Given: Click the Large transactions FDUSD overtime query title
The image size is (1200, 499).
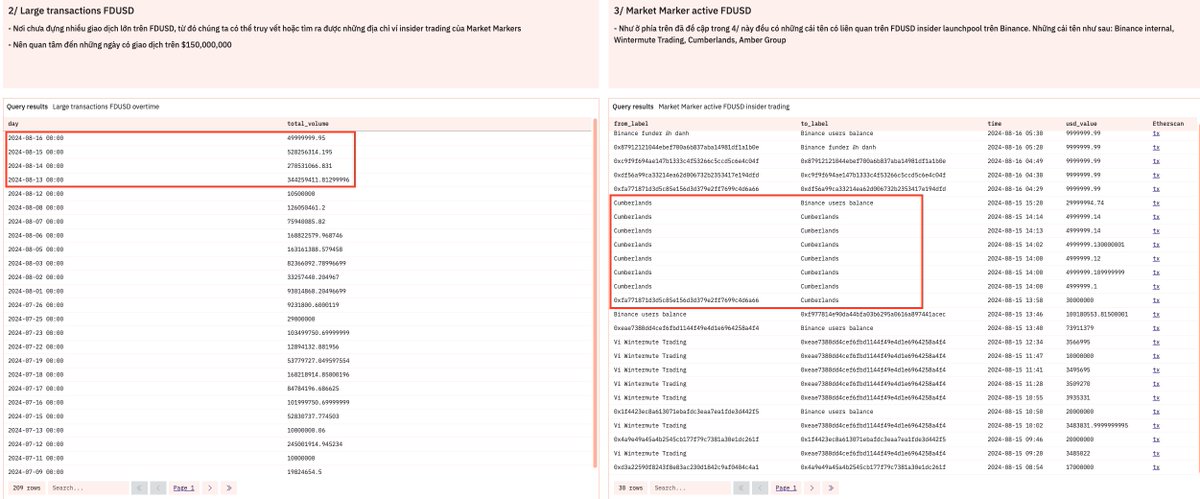Looking at the screenshot, I should 106,106.
